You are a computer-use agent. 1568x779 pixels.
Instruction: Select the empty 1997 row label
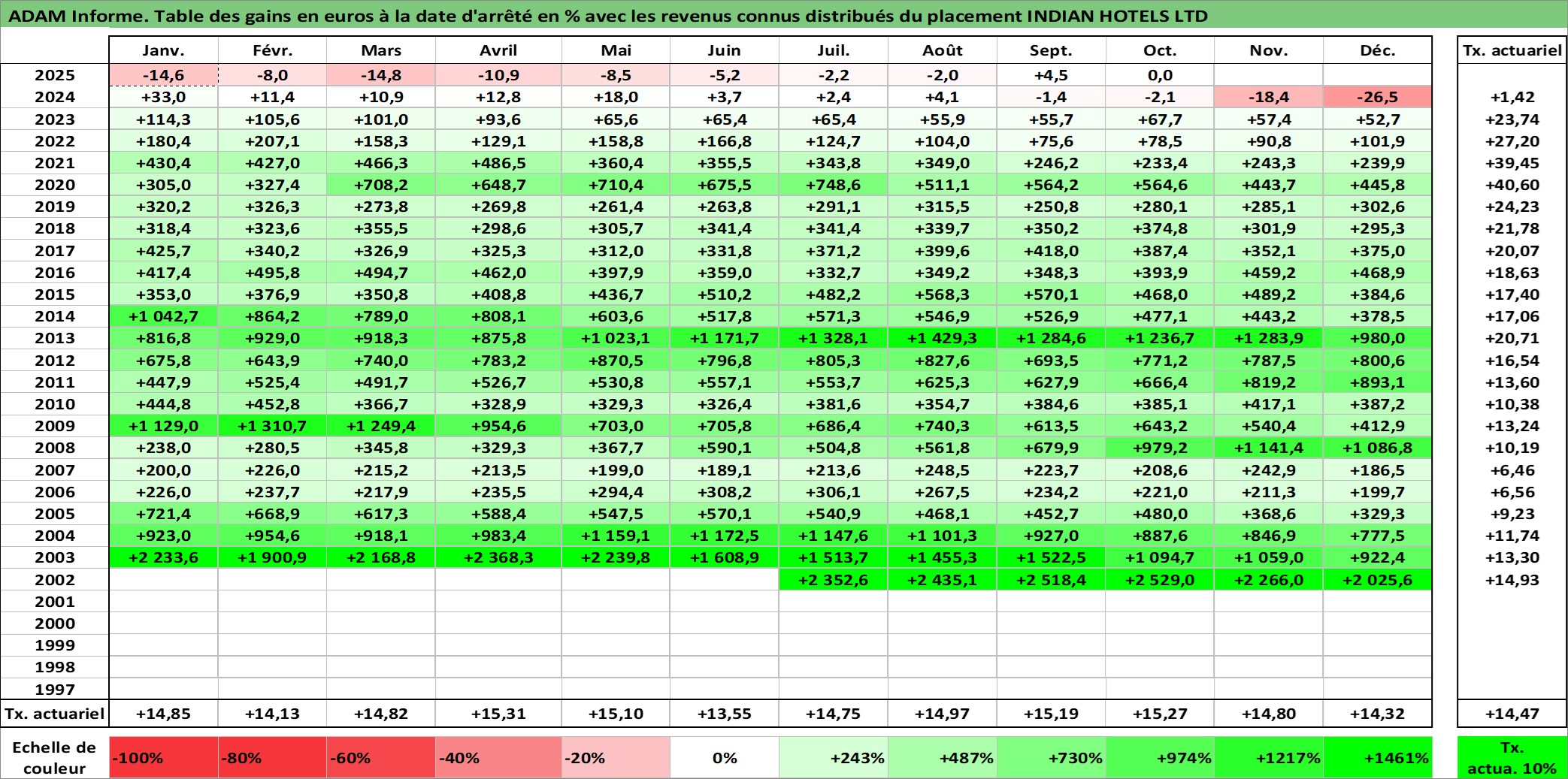click(x=55, y=689)
